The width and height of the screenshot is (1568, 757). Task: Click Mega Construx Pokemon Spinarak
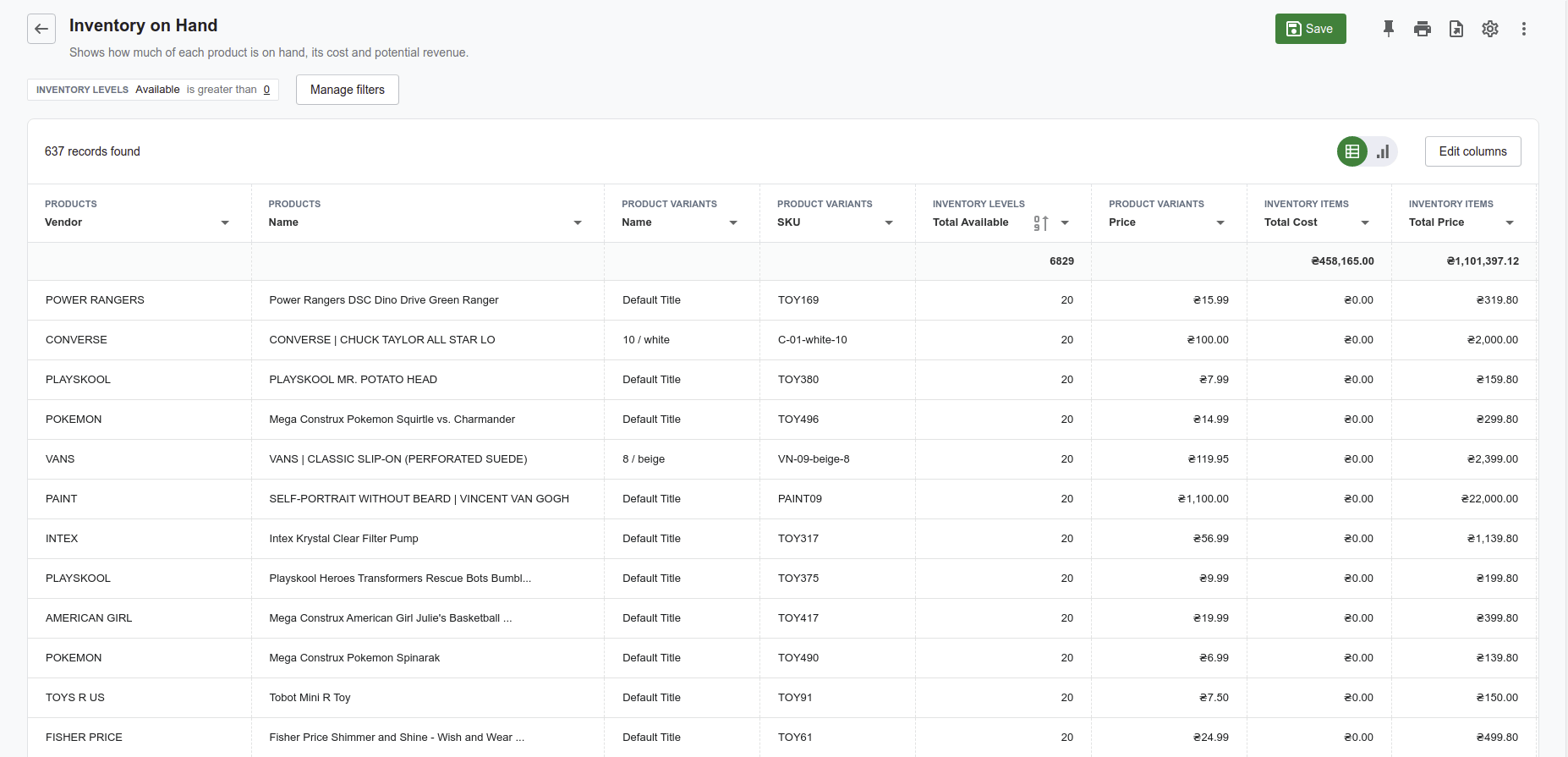(354, 658)
